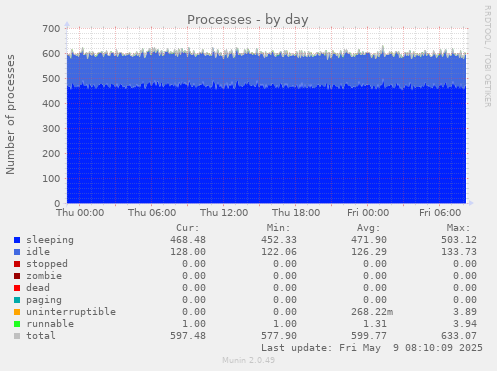This screenshot has height=371, width=497.
Task: Click the 600 y-axis tick label
Action: point(51,54)
